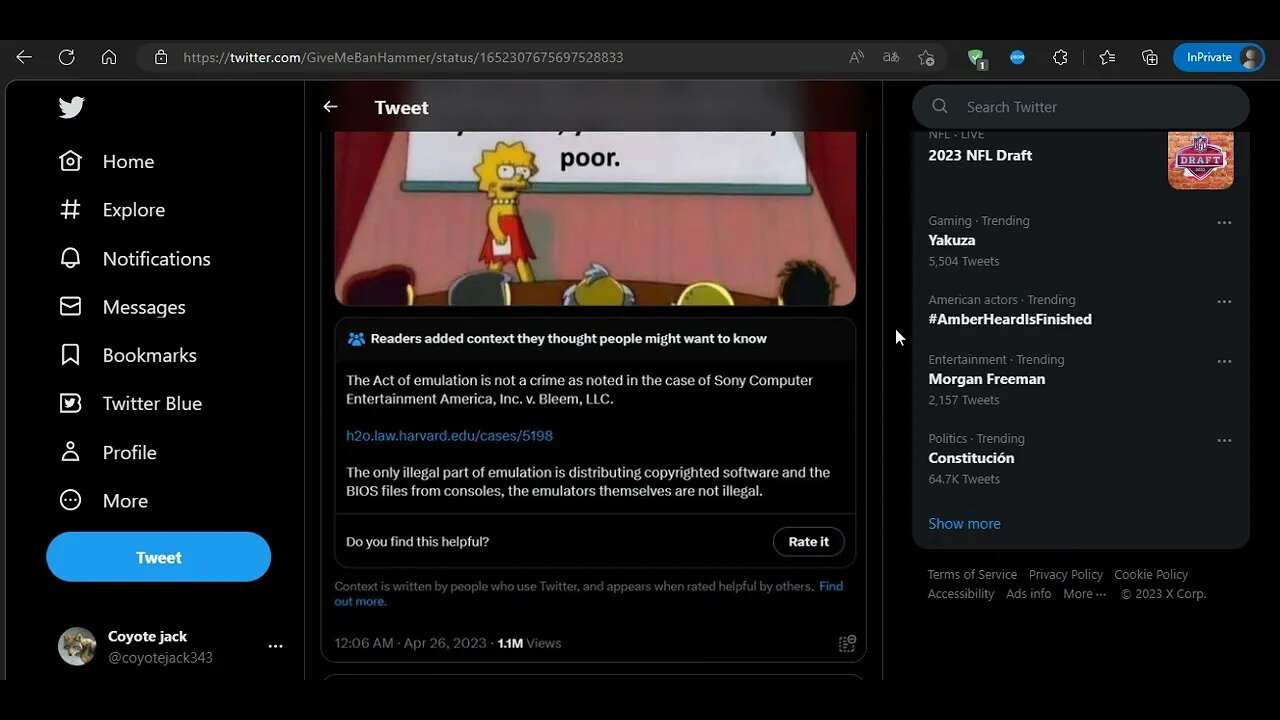Click the Notifications bell icon
This screenshot has height=720, width=1280.
[70, 258]
